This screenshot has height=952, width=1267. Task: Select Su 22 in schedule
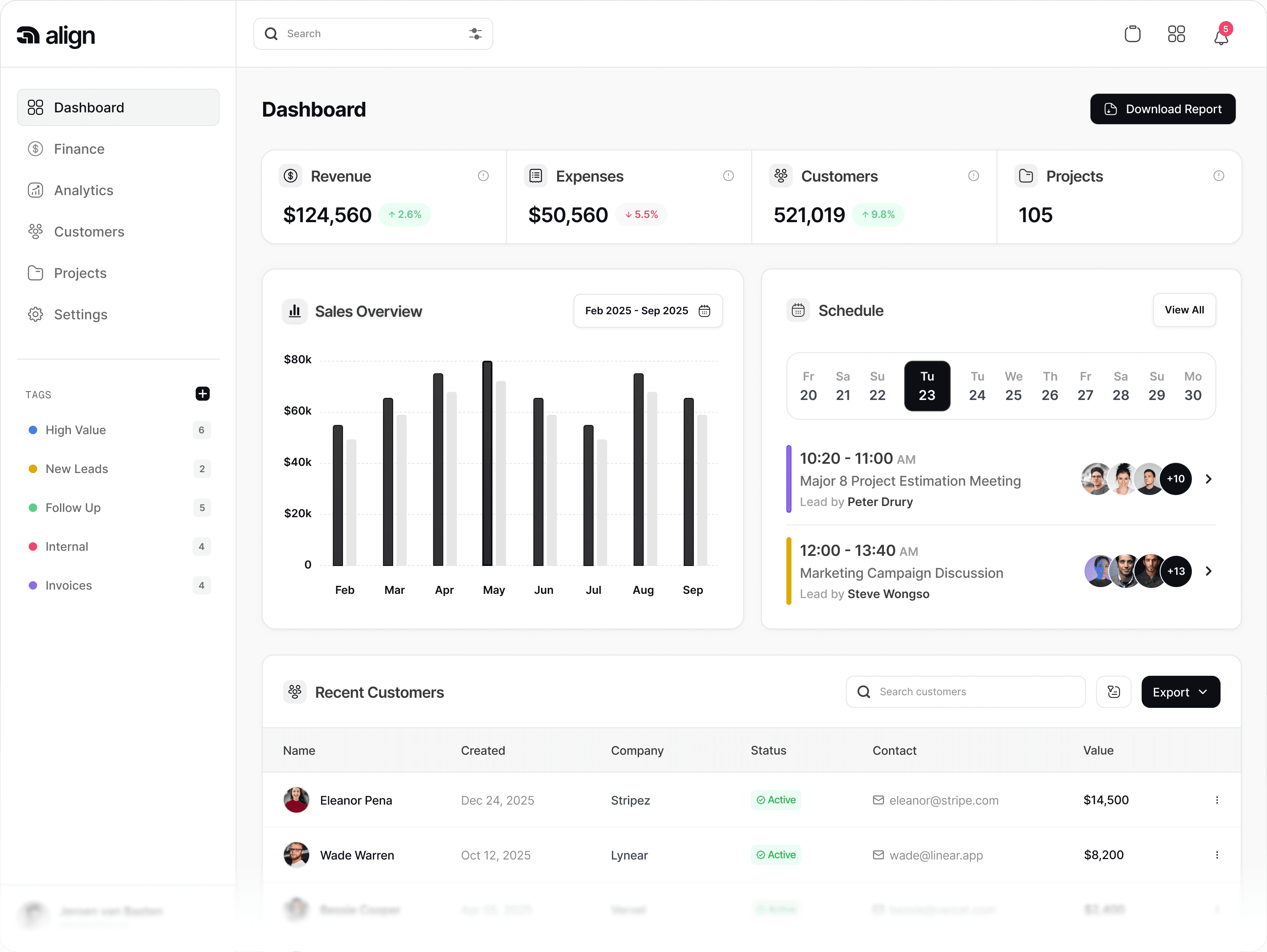(877, 386)
